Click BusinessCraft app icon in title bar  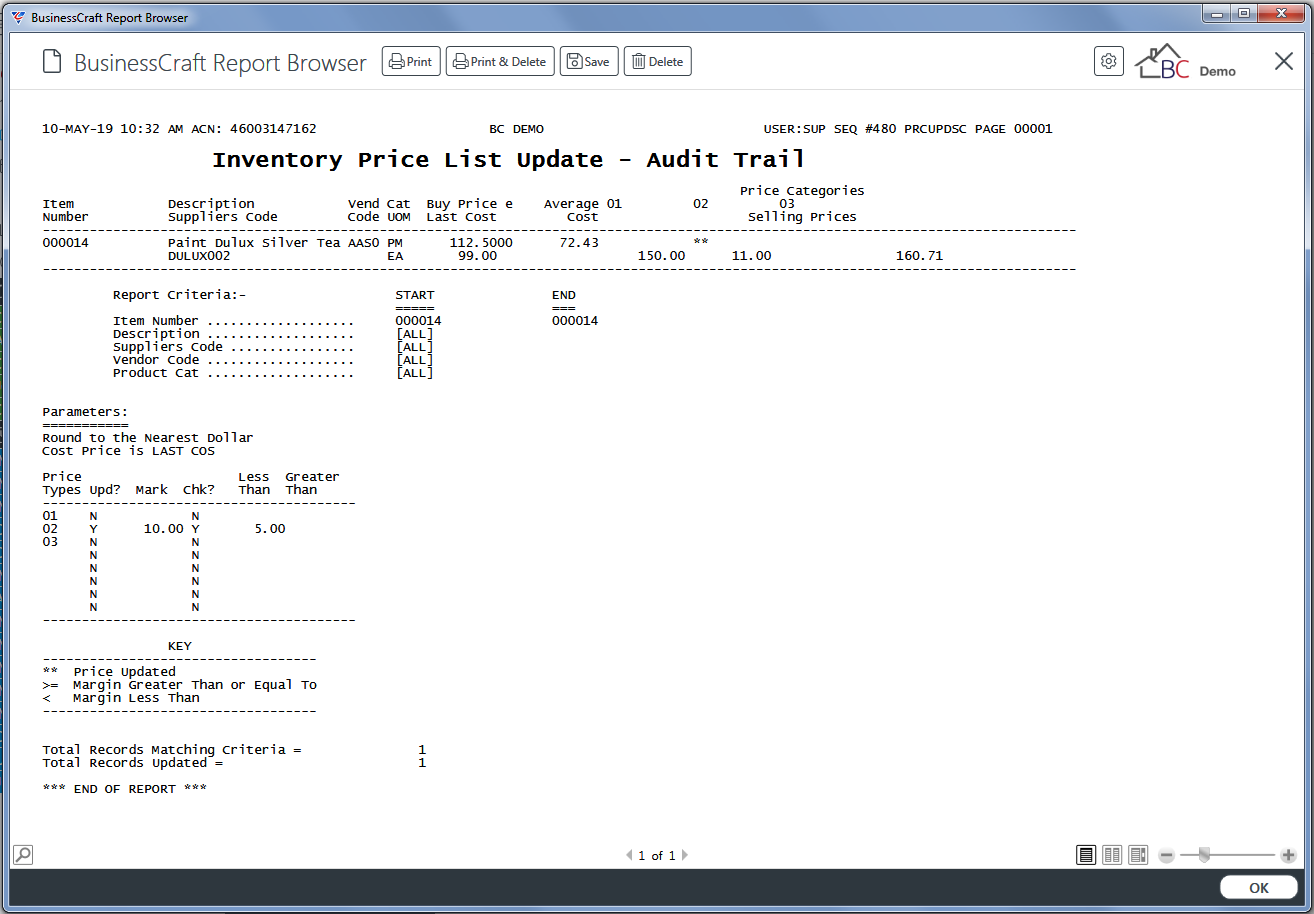[x=18, y=17]
